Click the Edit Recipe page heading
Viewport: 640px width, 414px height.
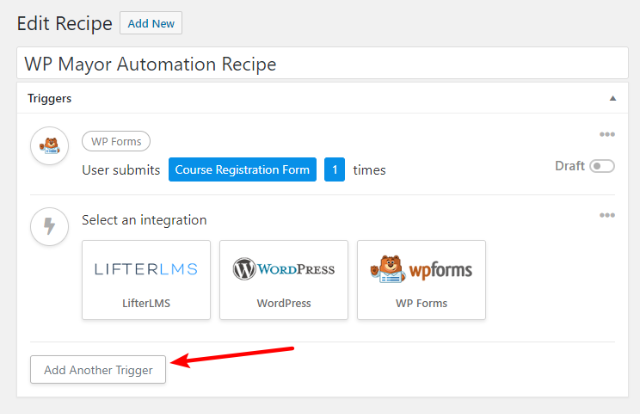click(64, 23)
